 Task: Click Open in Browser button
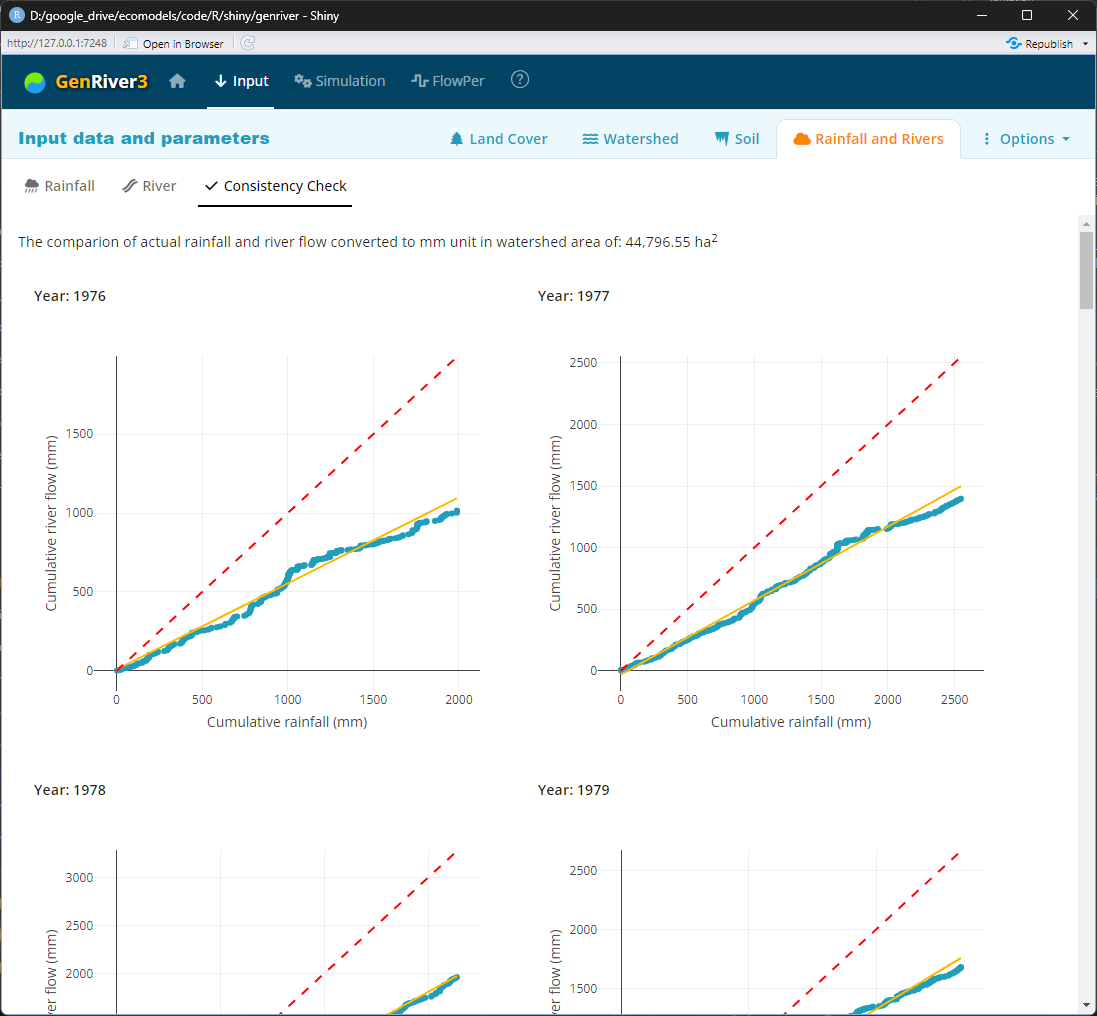pos(174,43)
